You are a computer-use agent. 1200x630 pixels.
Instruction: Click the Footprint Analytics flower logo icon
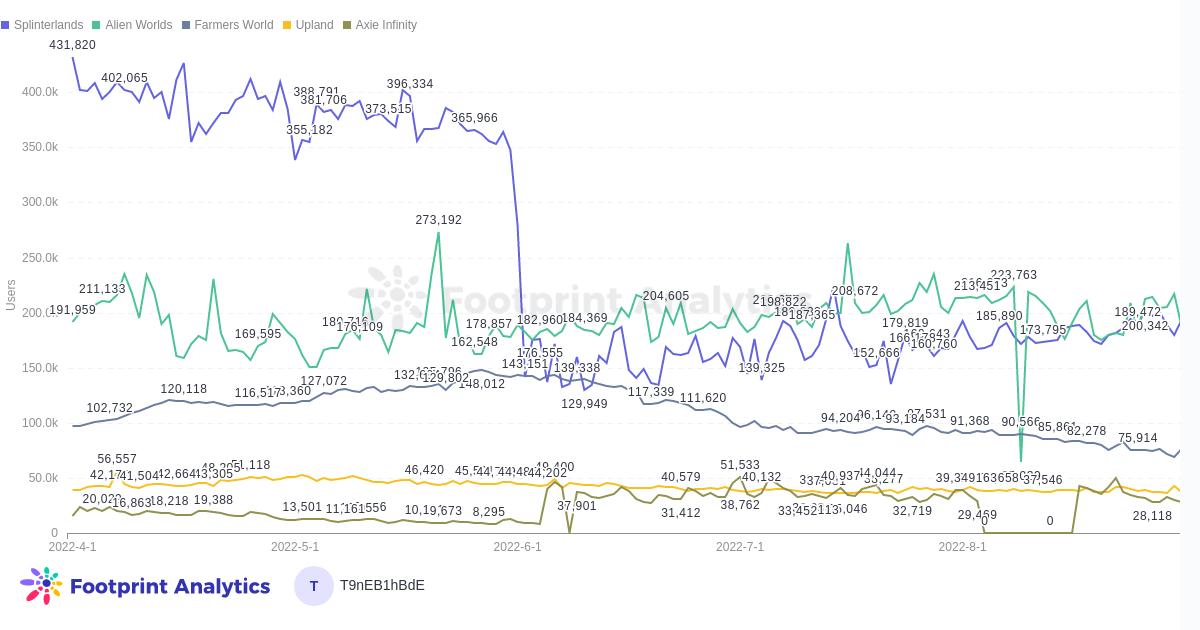pyautogui.click(x=41, y=586)
